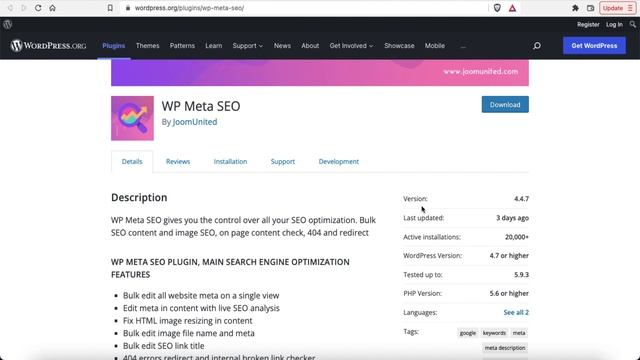Click the address bar URL field
The image size is (640, 360).
[304, 8]
